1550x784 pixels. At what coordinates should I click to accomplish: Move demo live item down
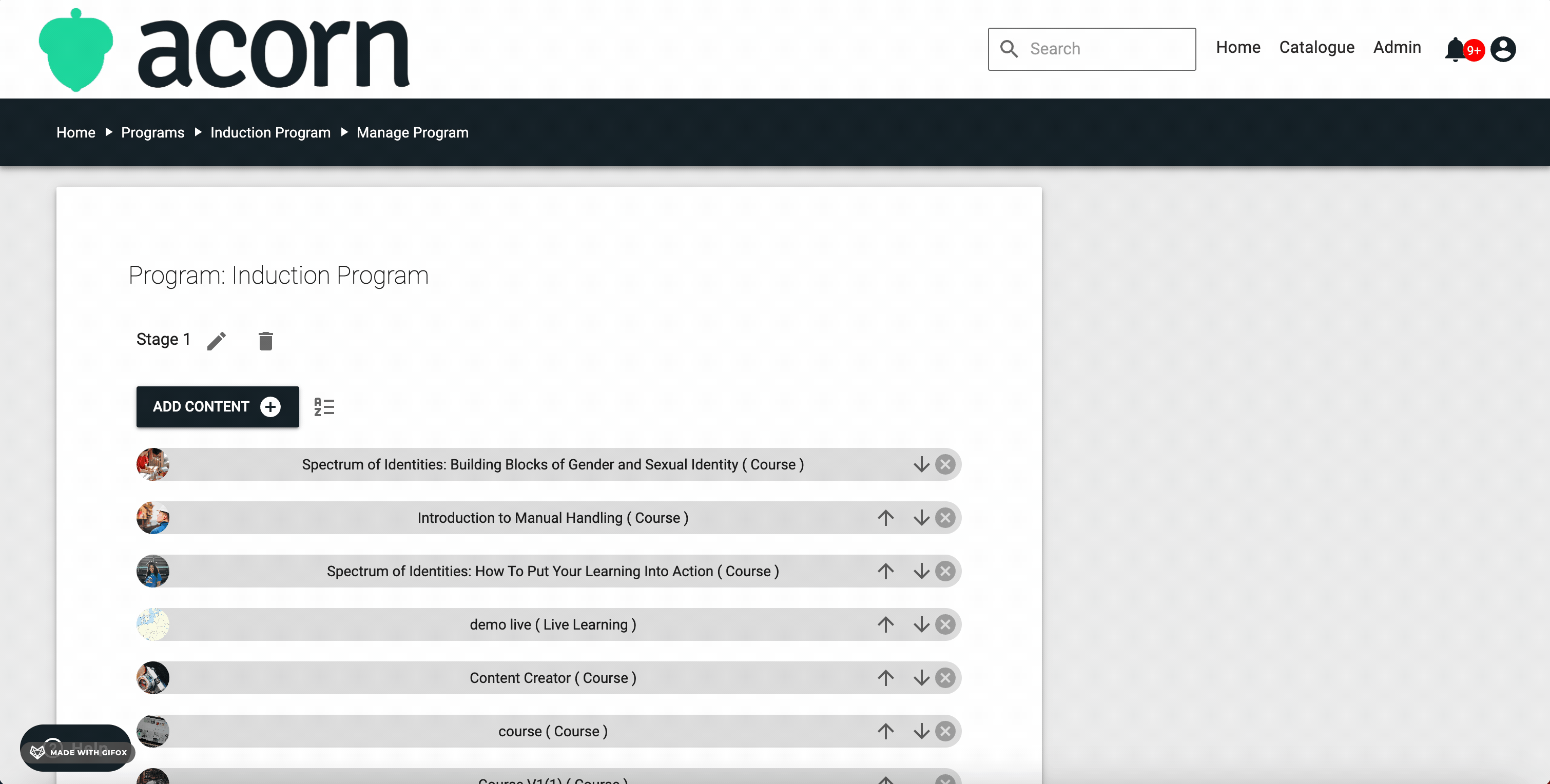click(921, 624)
